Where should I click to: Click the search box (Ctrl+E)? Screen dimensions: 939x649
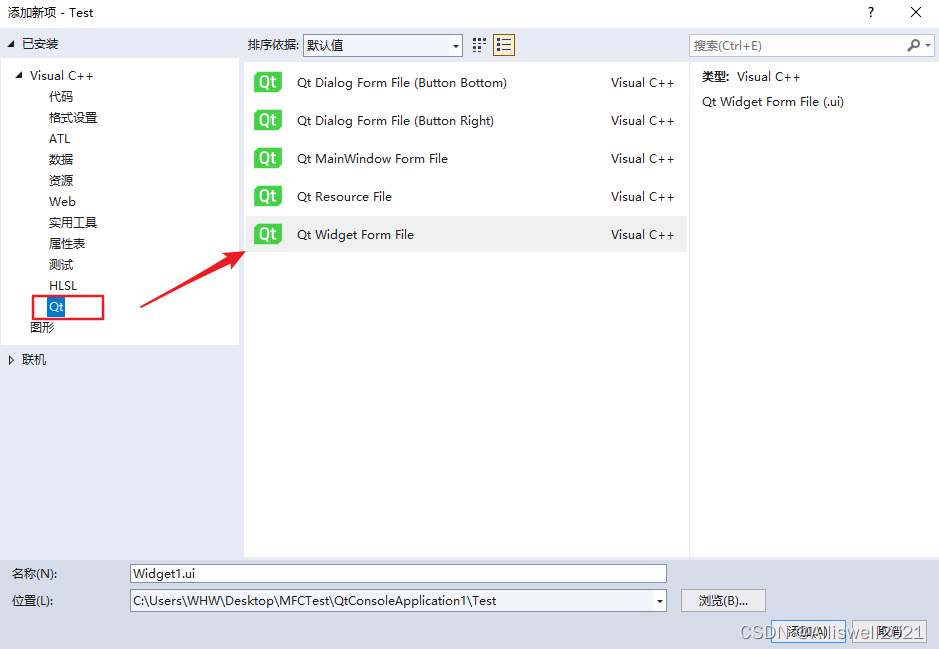click(799, 46)
